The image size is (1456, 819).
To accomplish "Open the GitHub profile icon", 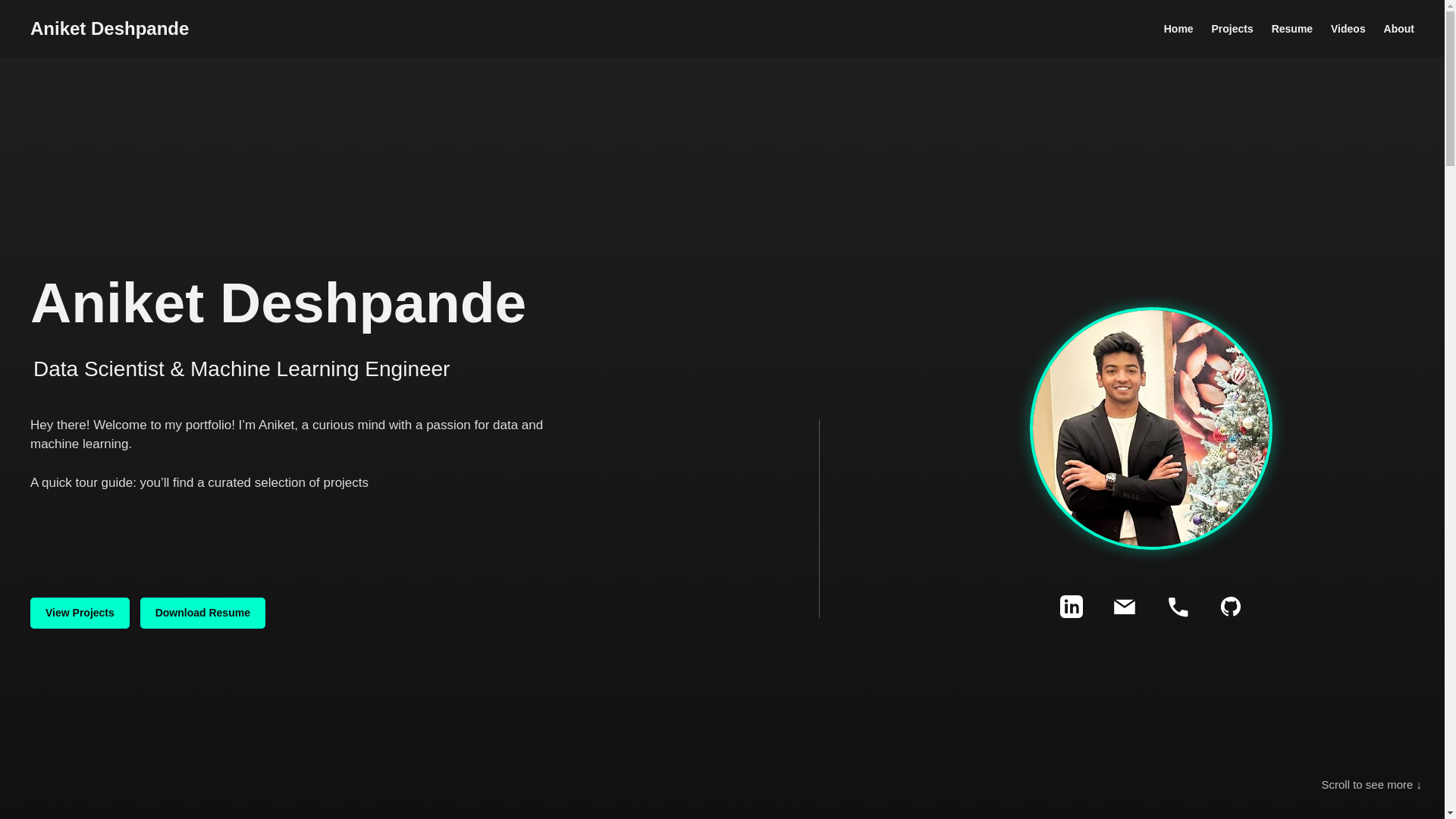I will (x=1230, y=607).
